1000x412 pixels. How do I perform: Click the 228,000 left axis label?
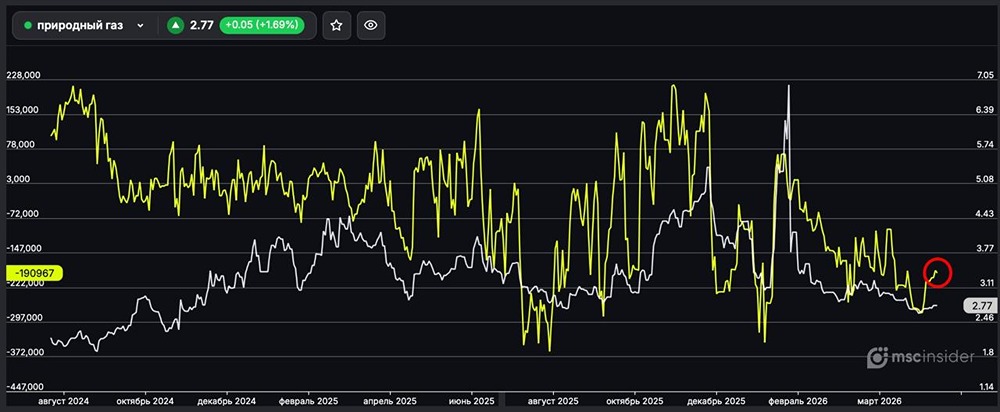click(x=25, y=76)
